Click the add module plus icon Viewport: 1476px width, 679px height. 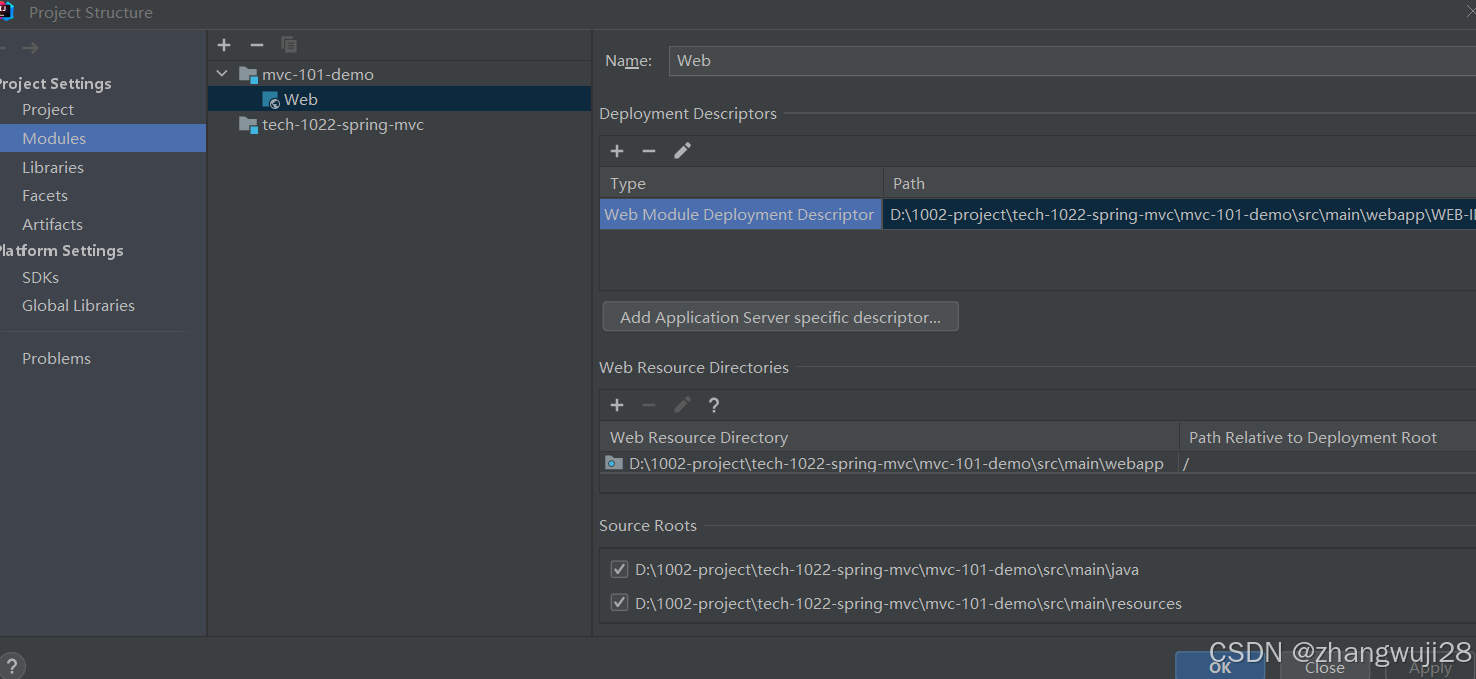point(224,45)
